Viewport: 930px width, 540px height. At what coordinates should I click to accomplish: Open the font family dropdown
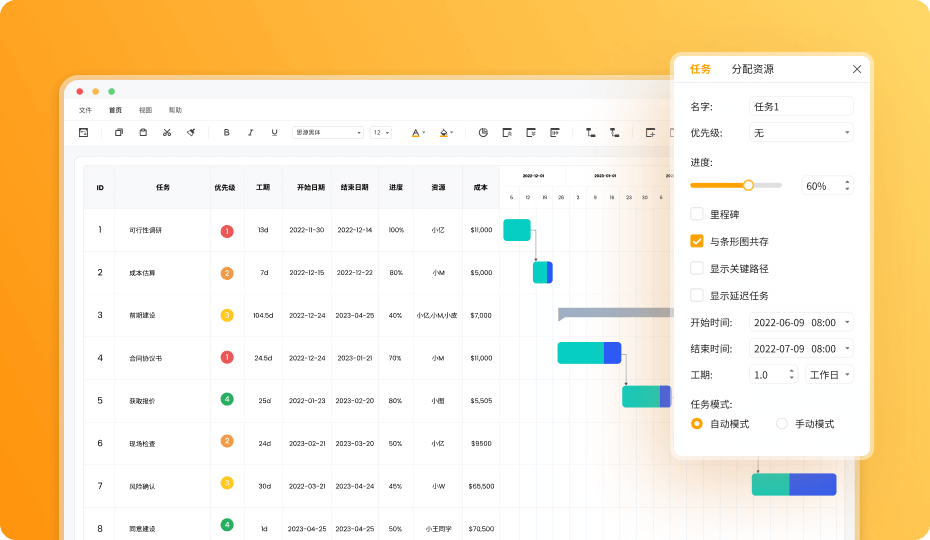point(327,132)
